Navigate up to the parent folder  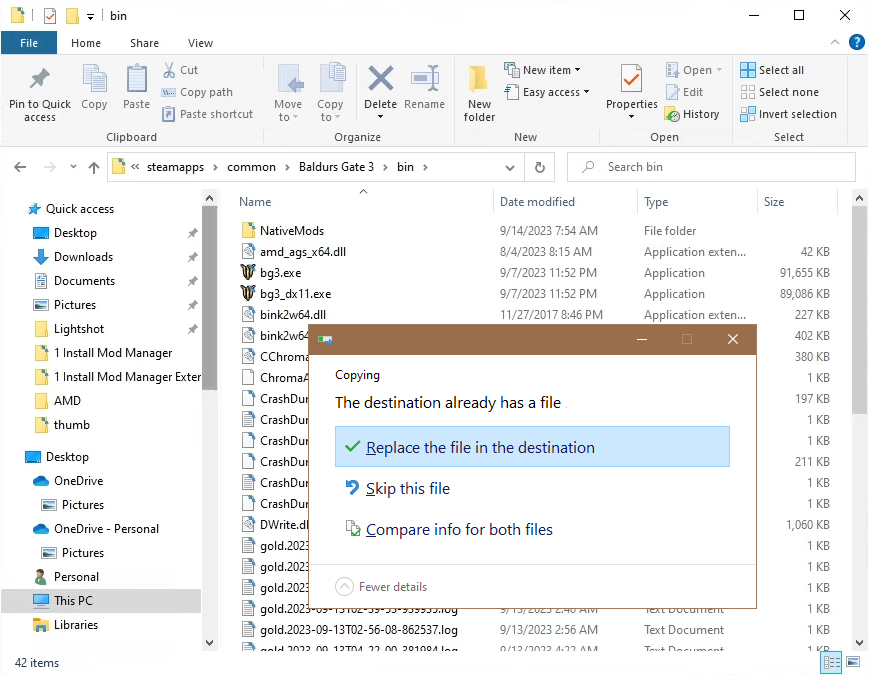pos(93,167)
